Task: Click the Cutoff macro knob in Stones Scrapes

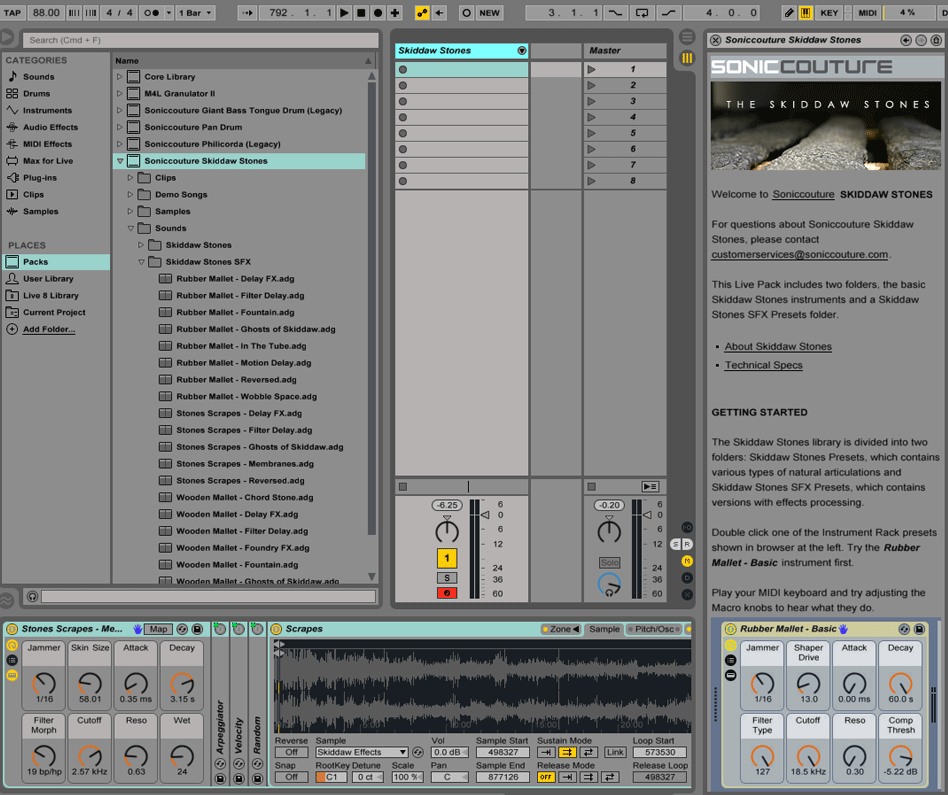Action: point(89,756)
